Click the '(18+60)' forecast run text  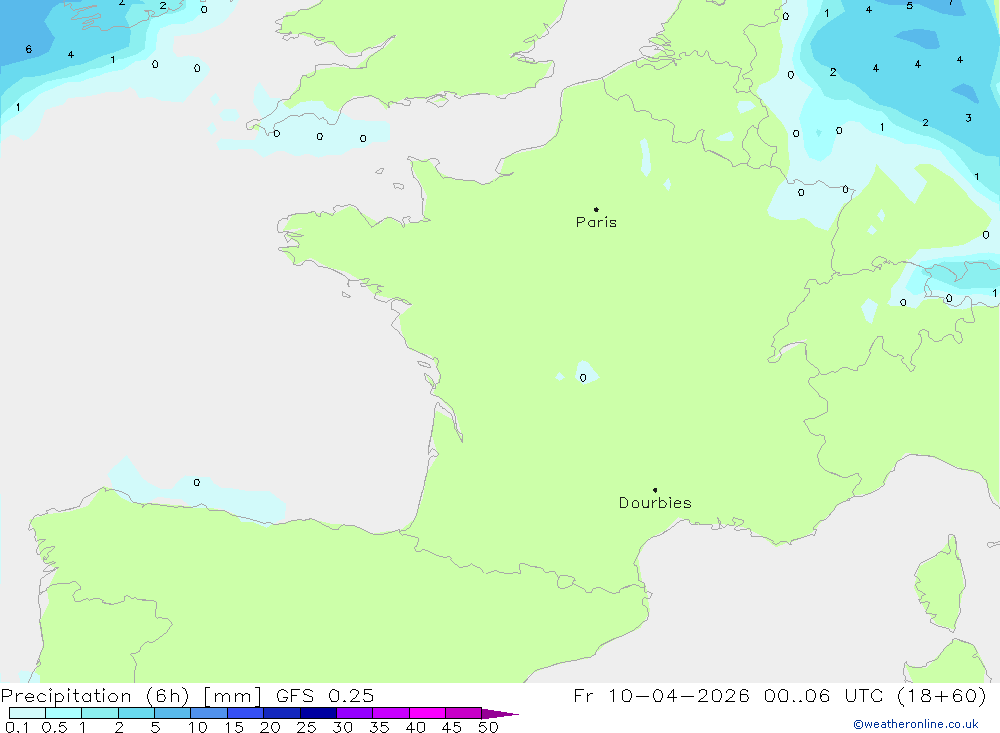(x=941, y=695)
